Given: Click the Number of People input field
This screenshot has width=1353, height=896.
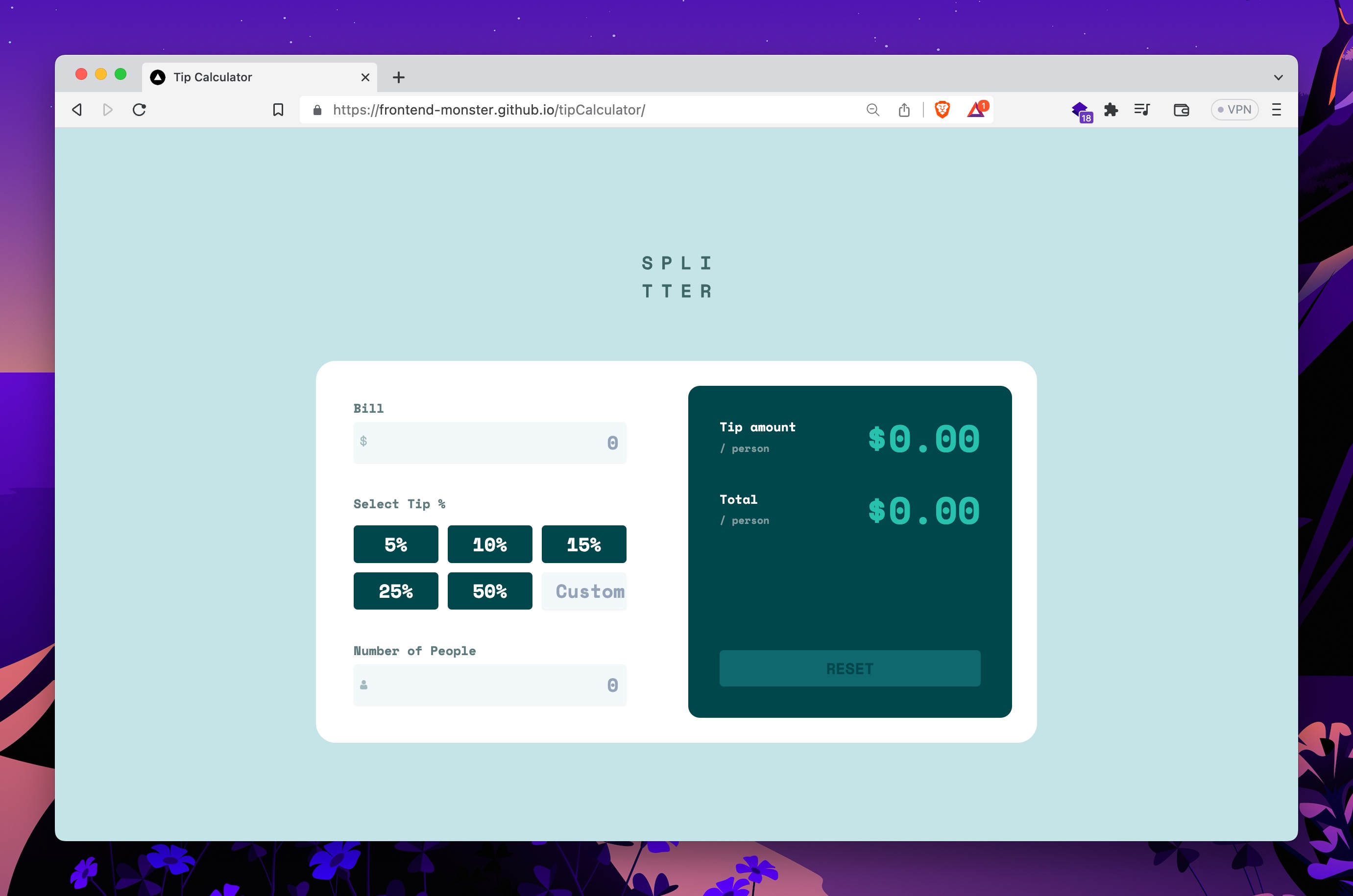Looking at the screenshot, I should [x=489, y=685].
